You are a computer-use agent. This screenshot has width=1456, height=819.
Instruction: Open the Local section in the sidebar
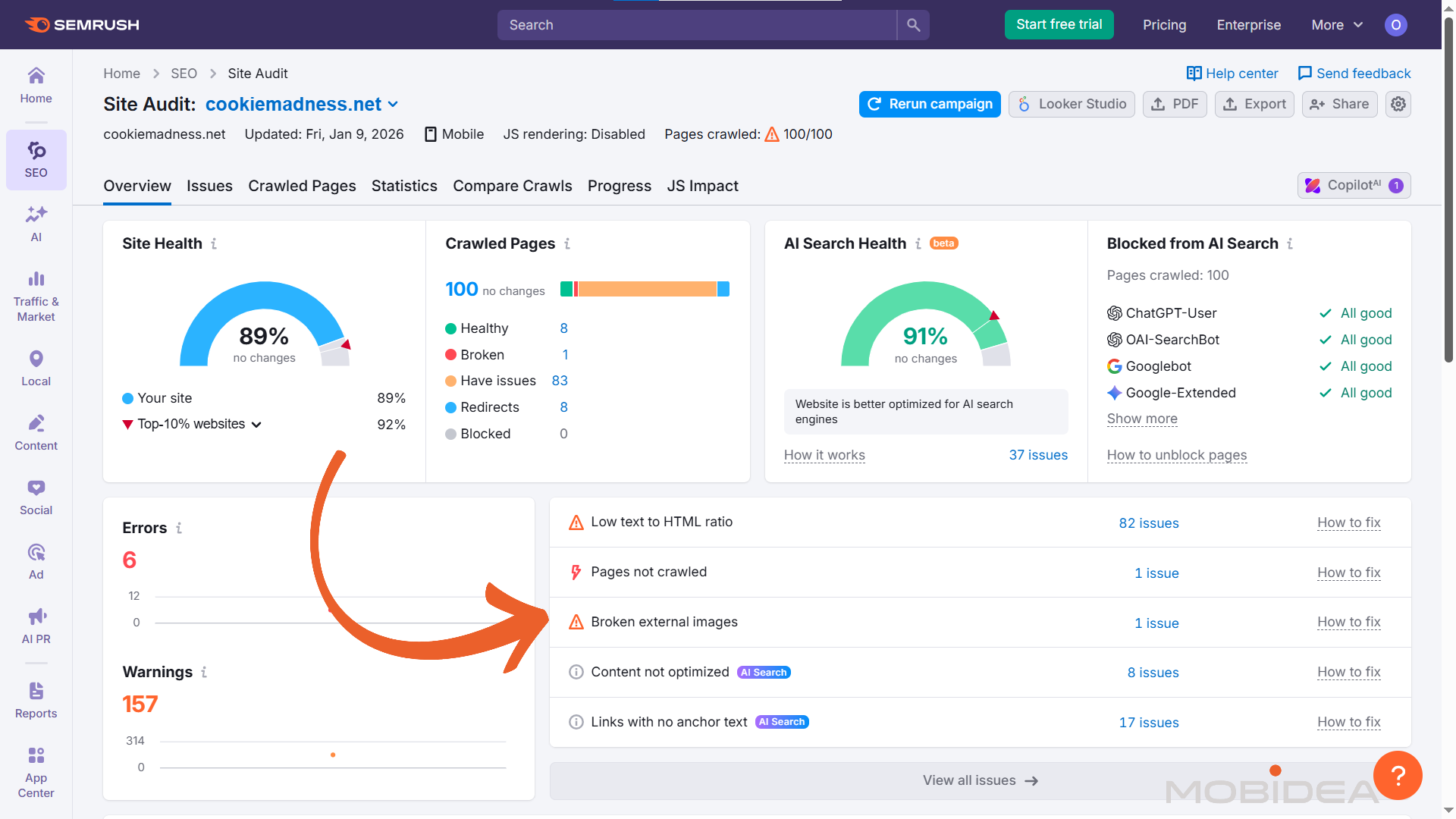coord(36,367)
